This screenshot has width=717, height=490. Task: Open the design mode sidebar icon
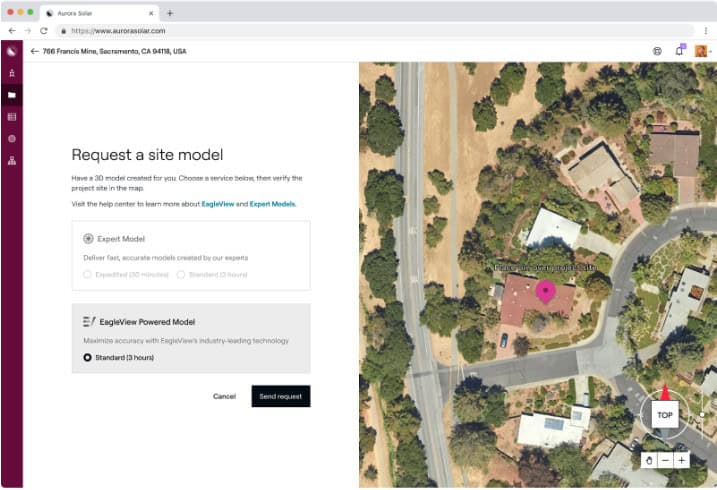12,73
